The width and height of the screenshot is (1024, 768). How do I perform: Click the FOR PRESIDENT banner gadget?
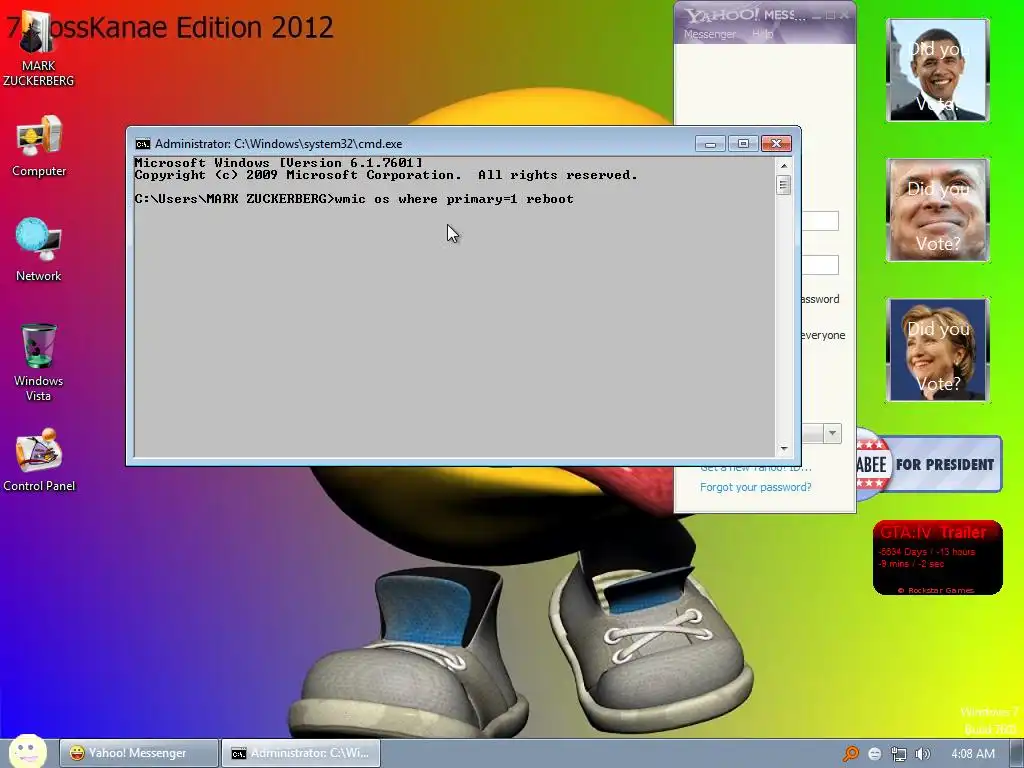tap(929, 464)
